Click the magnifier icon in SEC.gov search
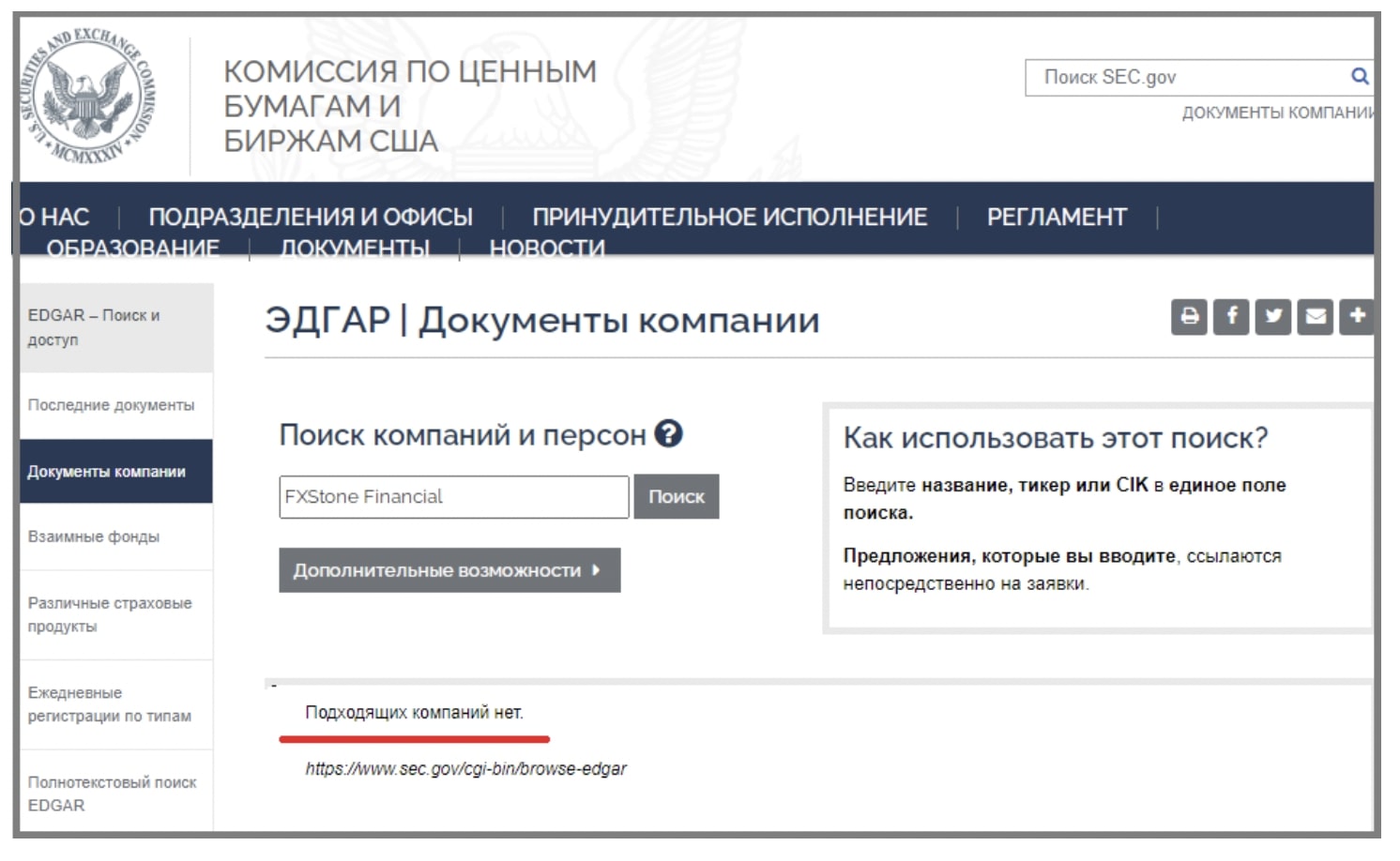1400x861 pixels. 1359,77
